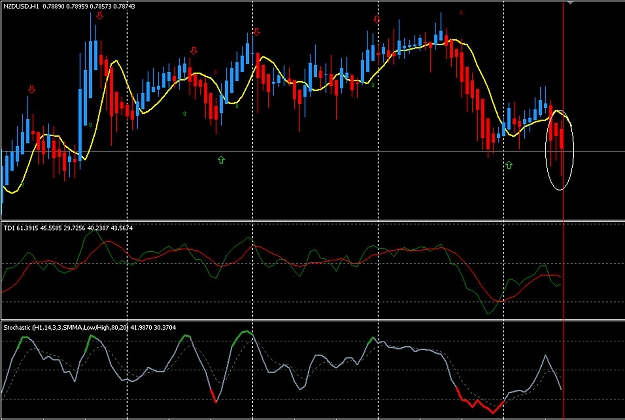Click the red down arrow beside the price values
Screen dimensions: 625x420
[x=100, y=16]
